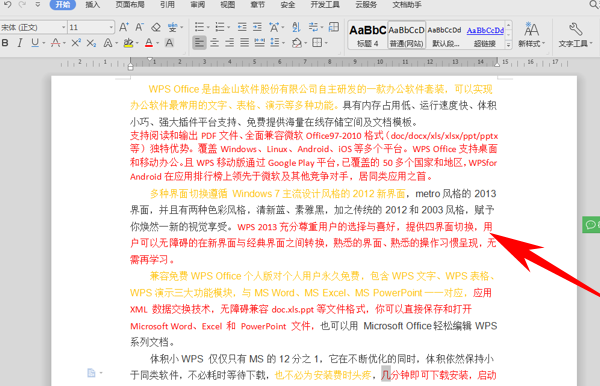Open 云服务 tab
This screenshot has width=600, height=386.
click(x=366, y=5)
